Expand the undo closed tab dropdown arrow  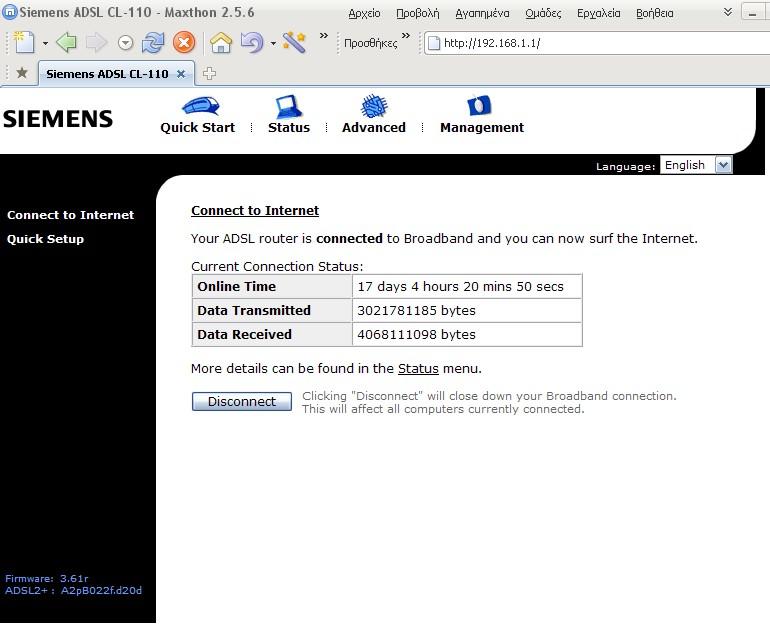pyautogui.click(x=273, y=43)
